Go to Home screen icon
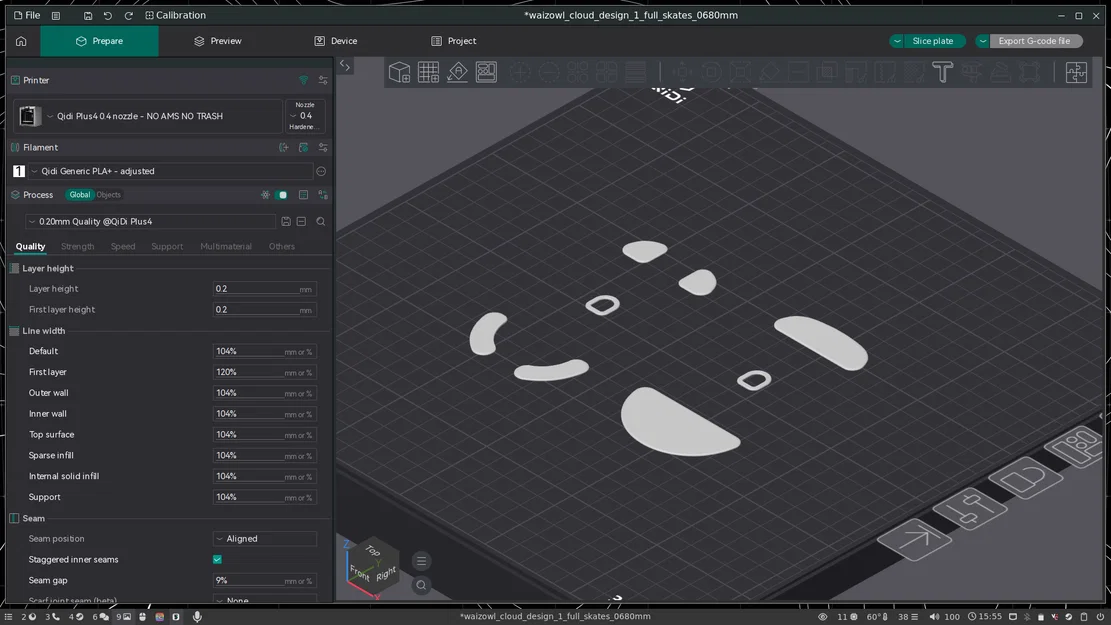Viewport: 1111px width, 625px height. point(21,41)
